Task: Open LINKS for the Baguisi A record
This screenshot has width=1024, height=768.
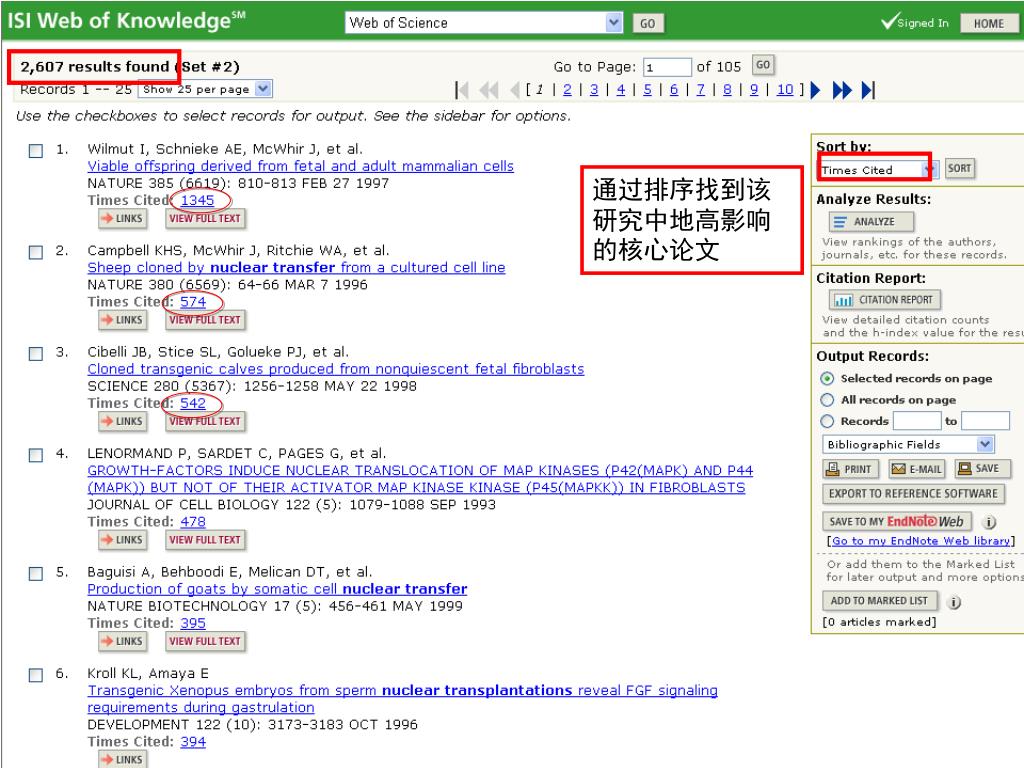Action: click(122, 641)
